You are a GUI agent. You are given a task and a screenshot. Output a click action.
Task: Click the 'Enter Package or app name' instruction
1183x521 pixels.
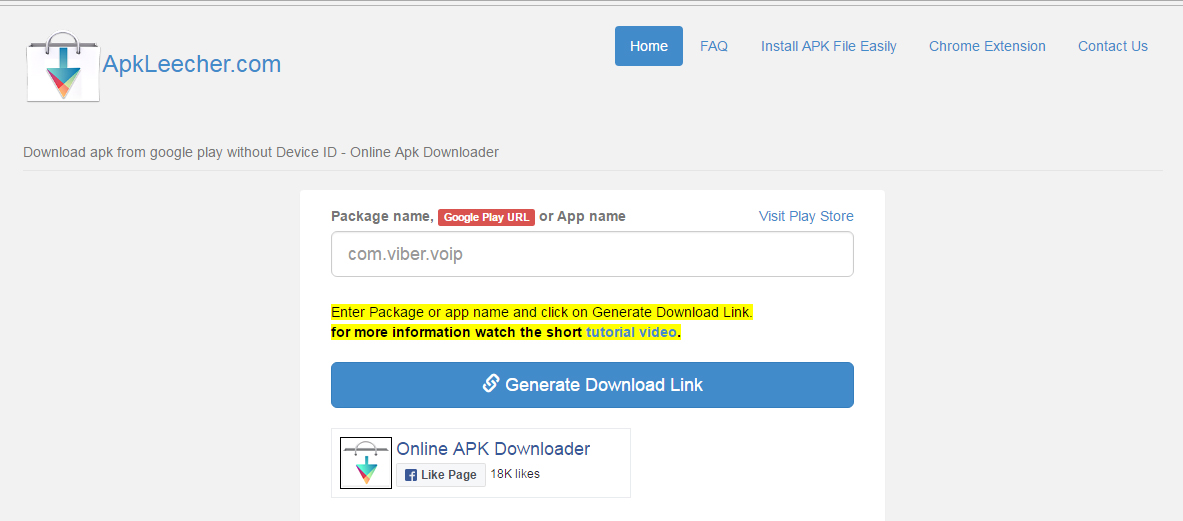coord(542,312)
